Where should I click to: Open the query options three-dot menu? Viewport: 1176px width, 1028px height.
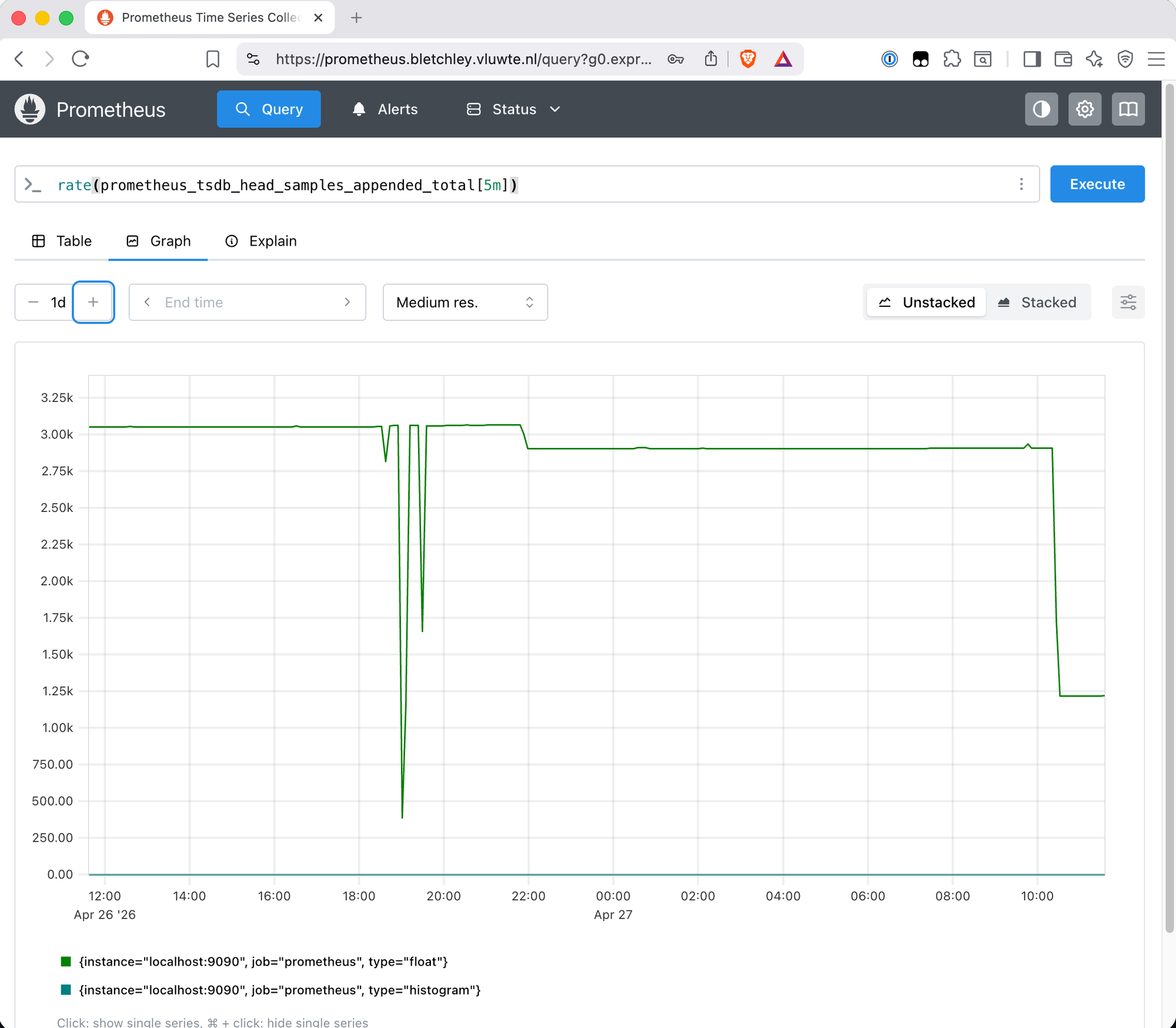coord(1021,185)
